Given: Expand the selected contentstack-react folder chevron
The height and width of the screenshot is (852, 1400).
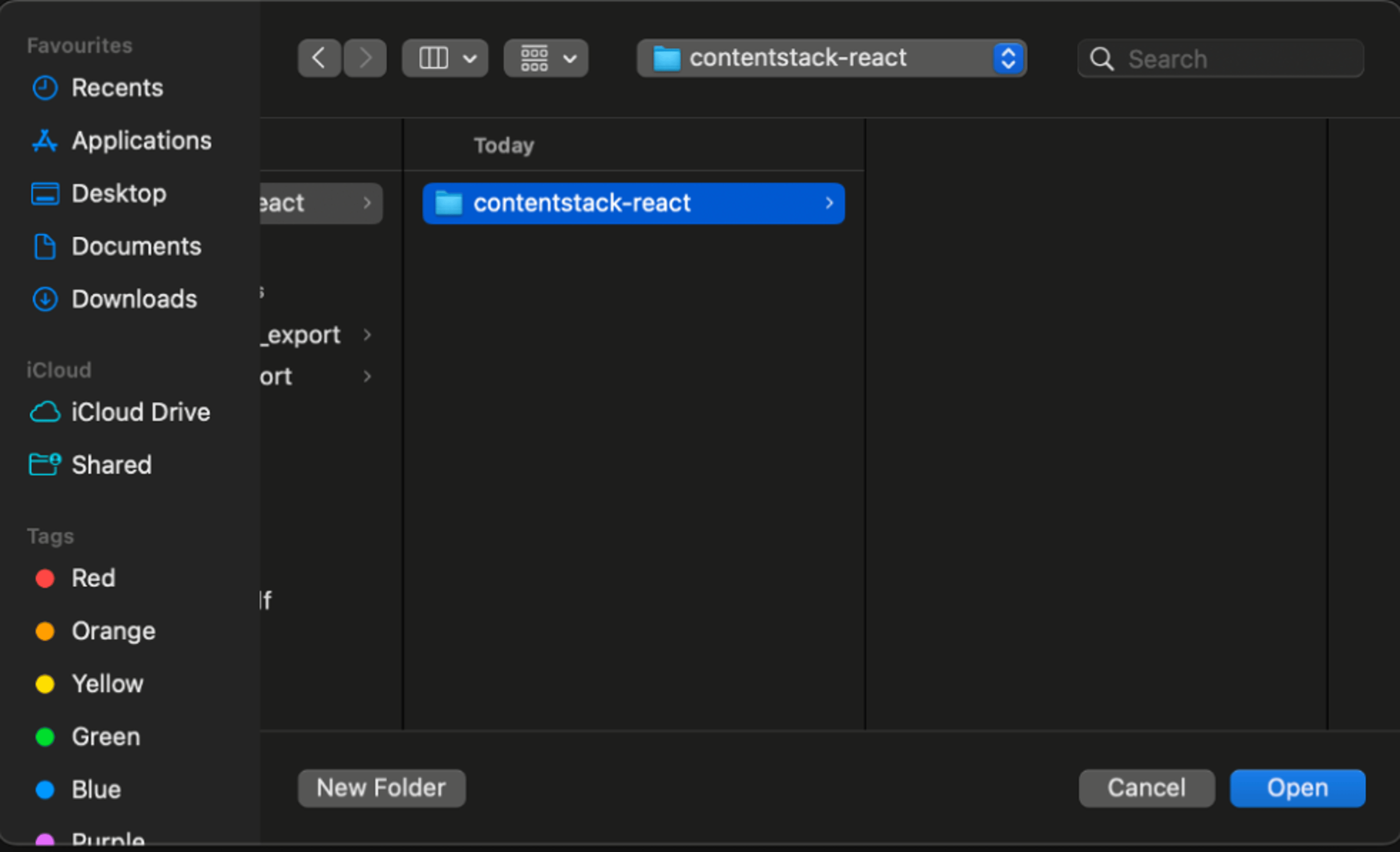Looking at the screenshot, I should click(x=829, y=203).
